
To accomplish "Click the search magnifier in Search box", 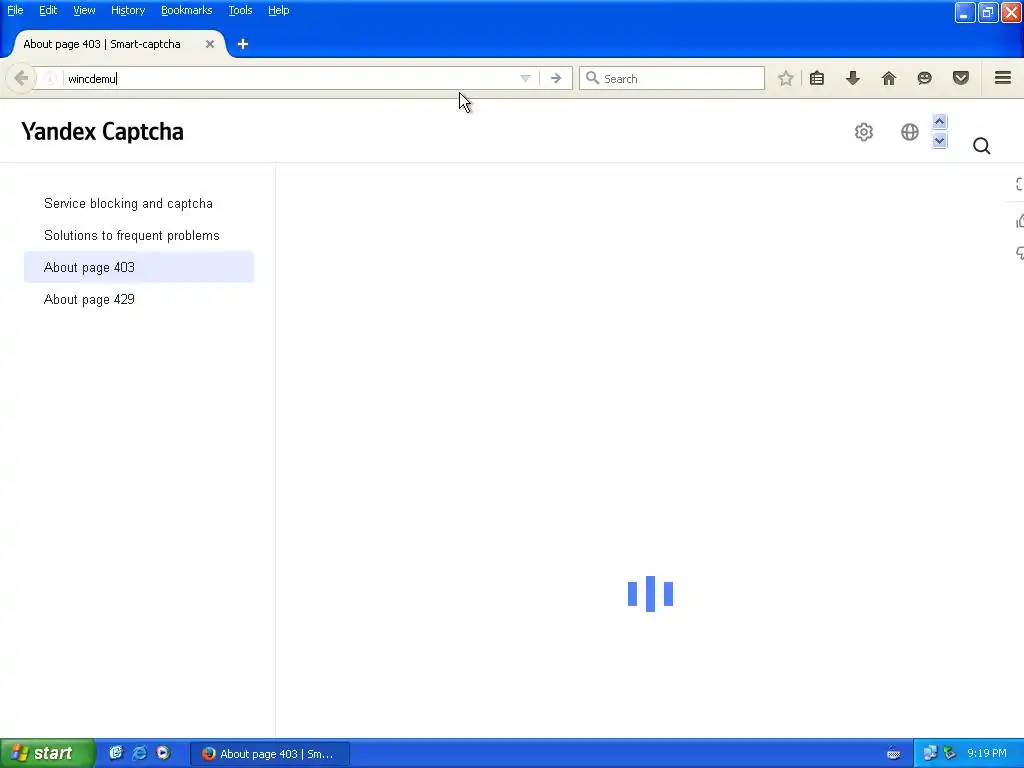I will [592, 78].
